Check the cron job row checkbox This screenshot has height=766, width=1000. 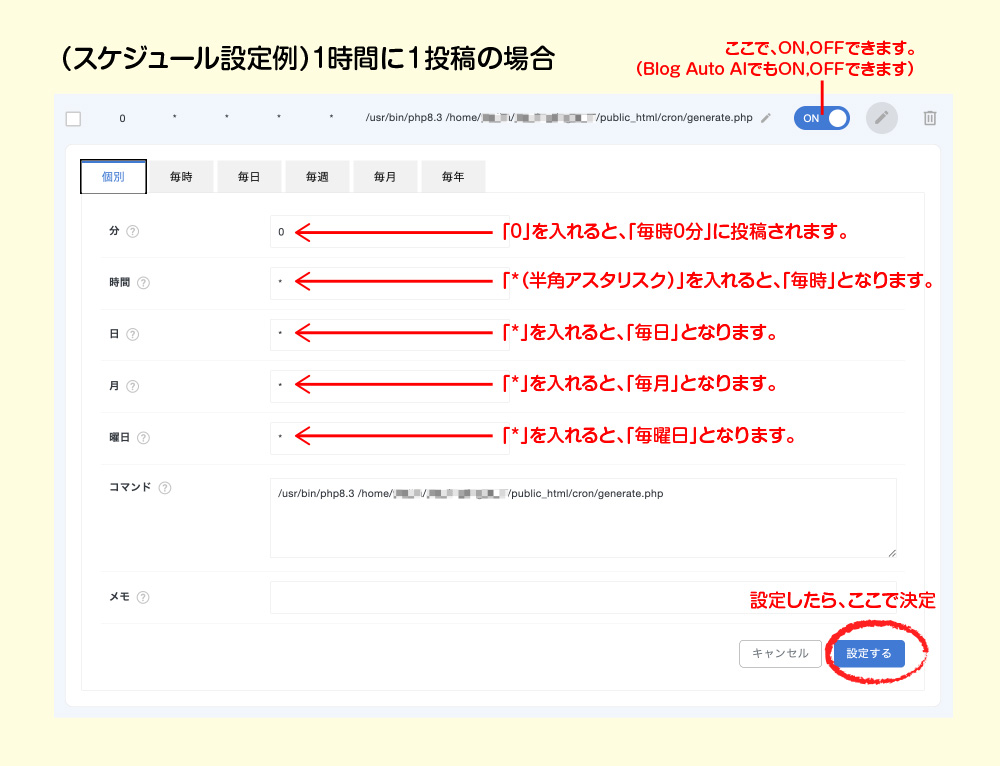(73, 119)
